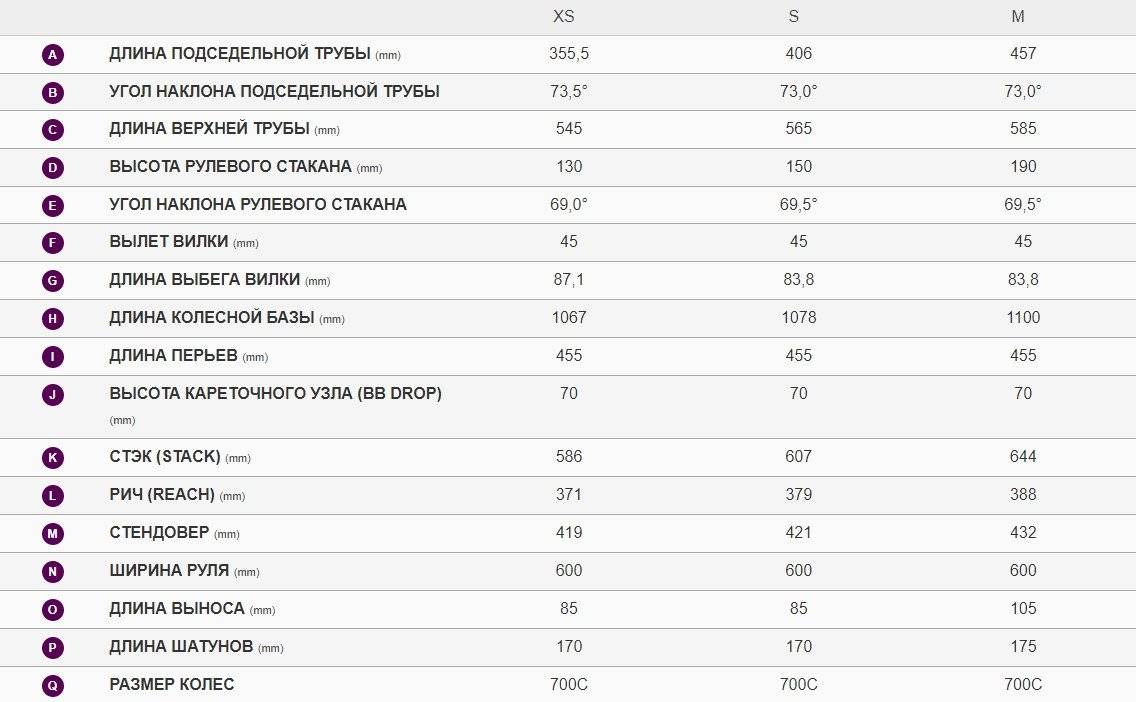Screen dimensions: 1136x702
Task: Click the 1100 wheelbase value for size M
Action: click(1023, 317)
